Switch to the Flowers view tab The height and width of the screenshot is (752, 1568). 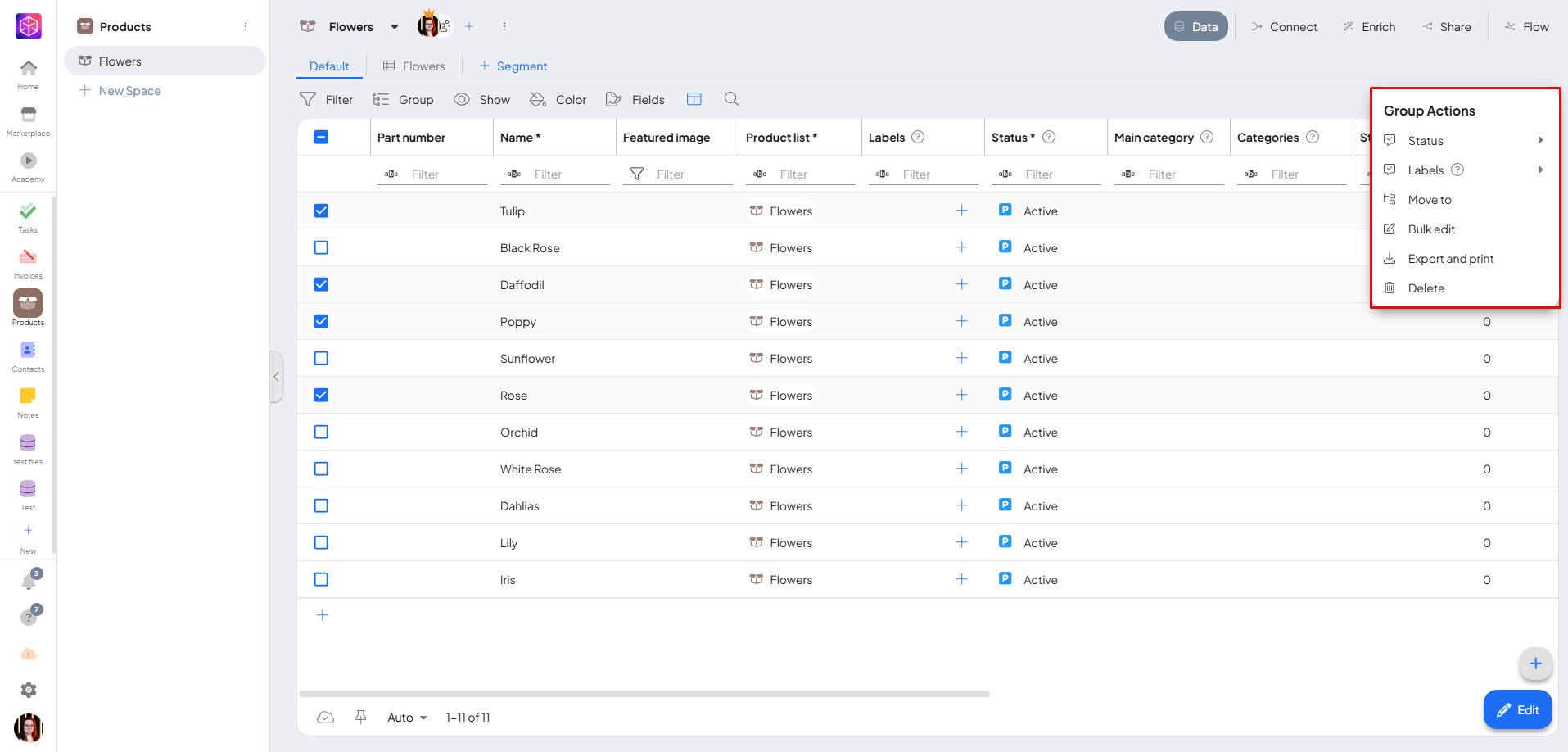414,66
